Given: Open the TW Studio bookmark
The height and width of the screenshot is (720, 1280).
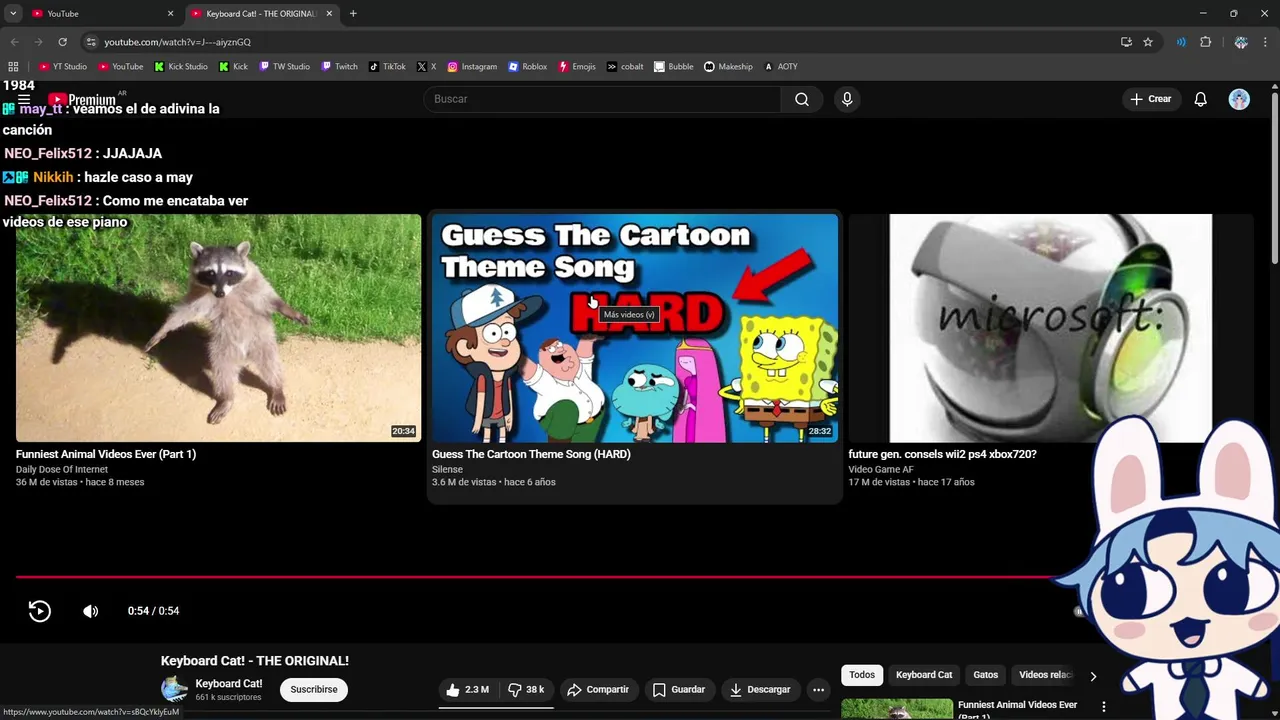Looking at the screenshot, I should click(285, 67).
